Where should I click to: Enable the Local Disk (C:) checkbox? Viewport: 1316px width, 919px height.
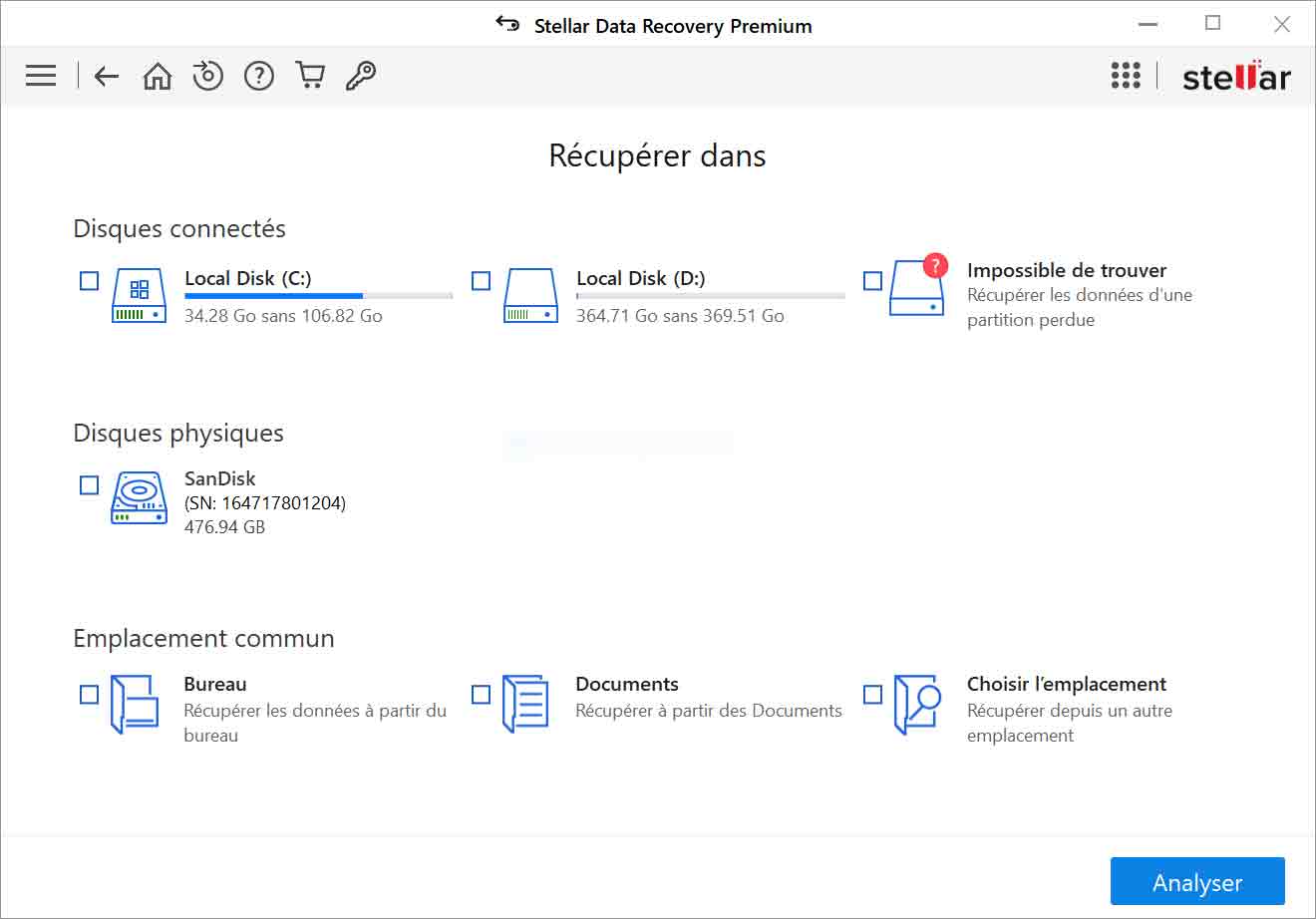click(x=89, y=280)
